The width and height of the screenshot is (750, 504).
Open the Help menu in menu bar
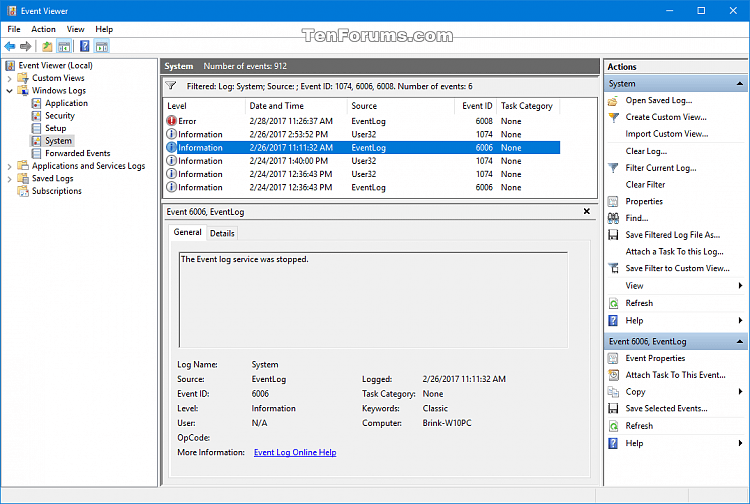[x=104, y=29]
